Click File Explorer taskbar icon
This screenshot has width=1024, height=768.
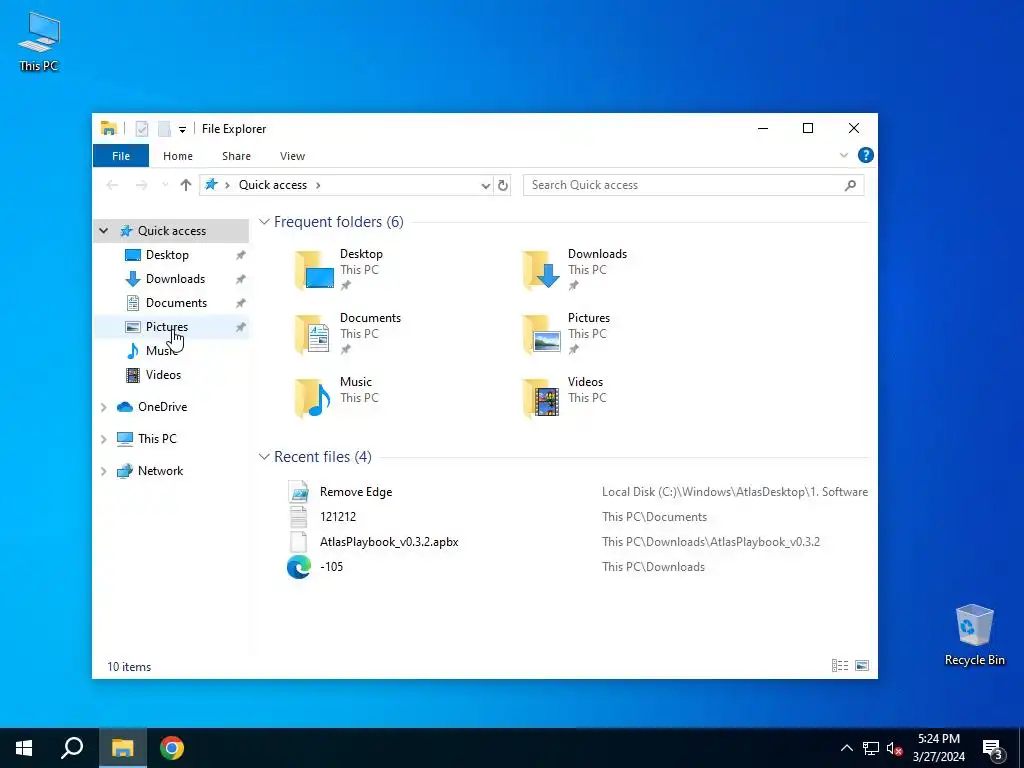pos(123,748)
